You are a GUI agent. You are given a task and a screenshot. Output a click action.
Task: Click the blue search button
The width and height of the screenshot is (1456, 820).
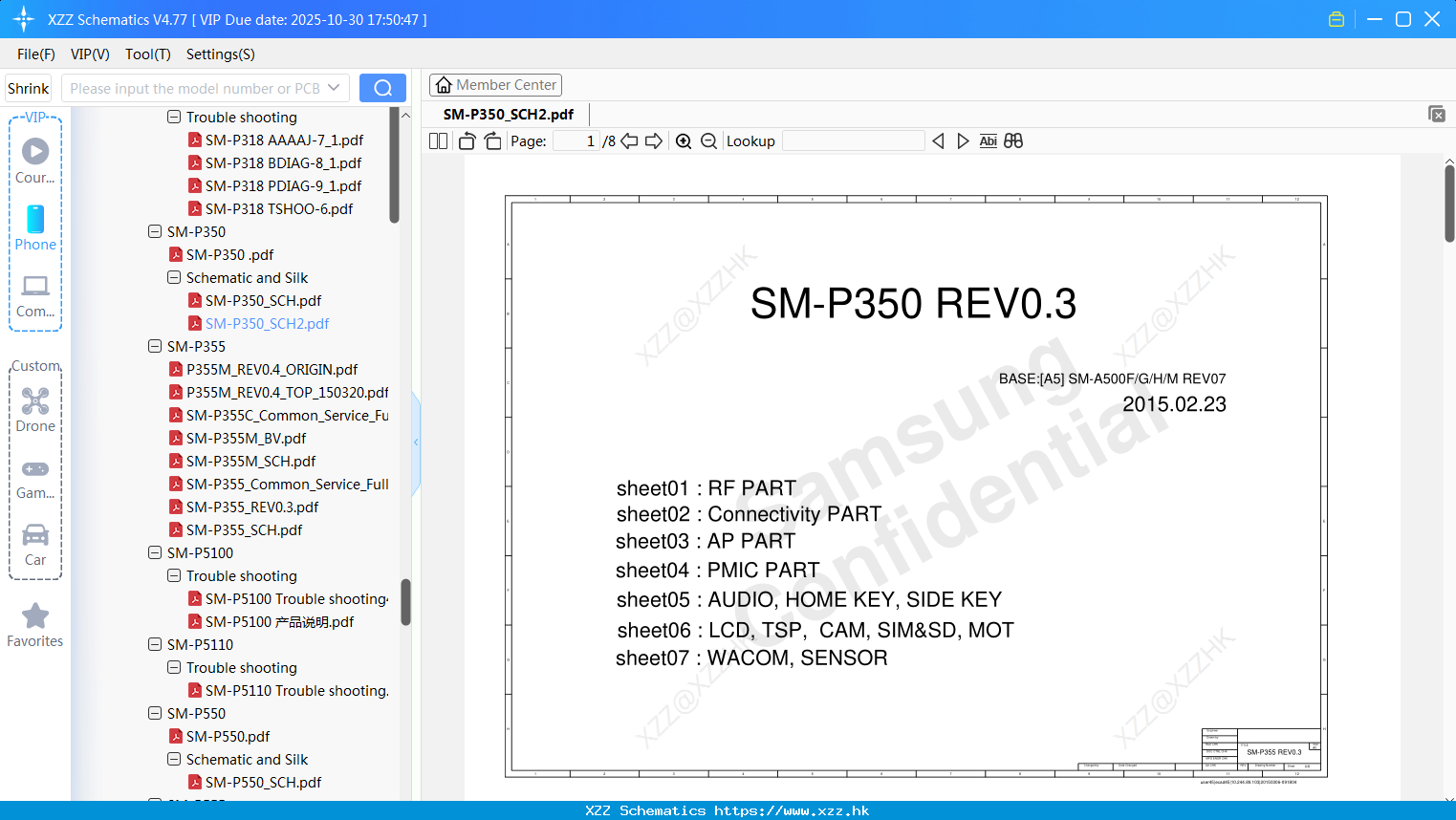tap(382, 88)
